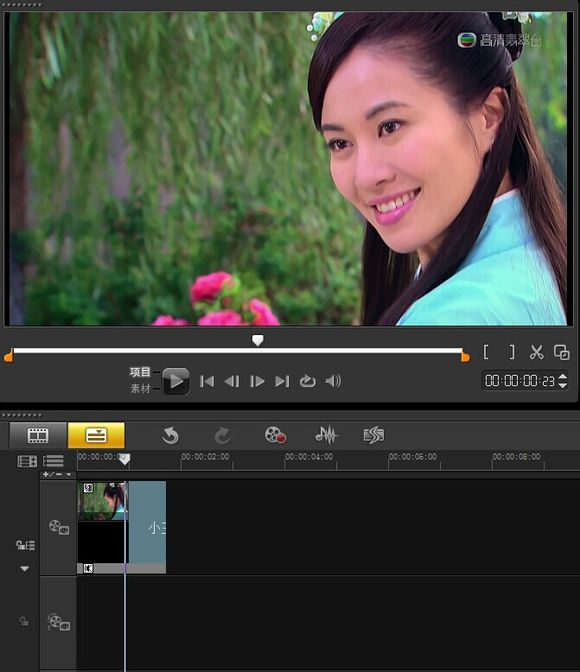Switch to Storyboard view
Screen dimensions: 580x672
click(38, 435)
